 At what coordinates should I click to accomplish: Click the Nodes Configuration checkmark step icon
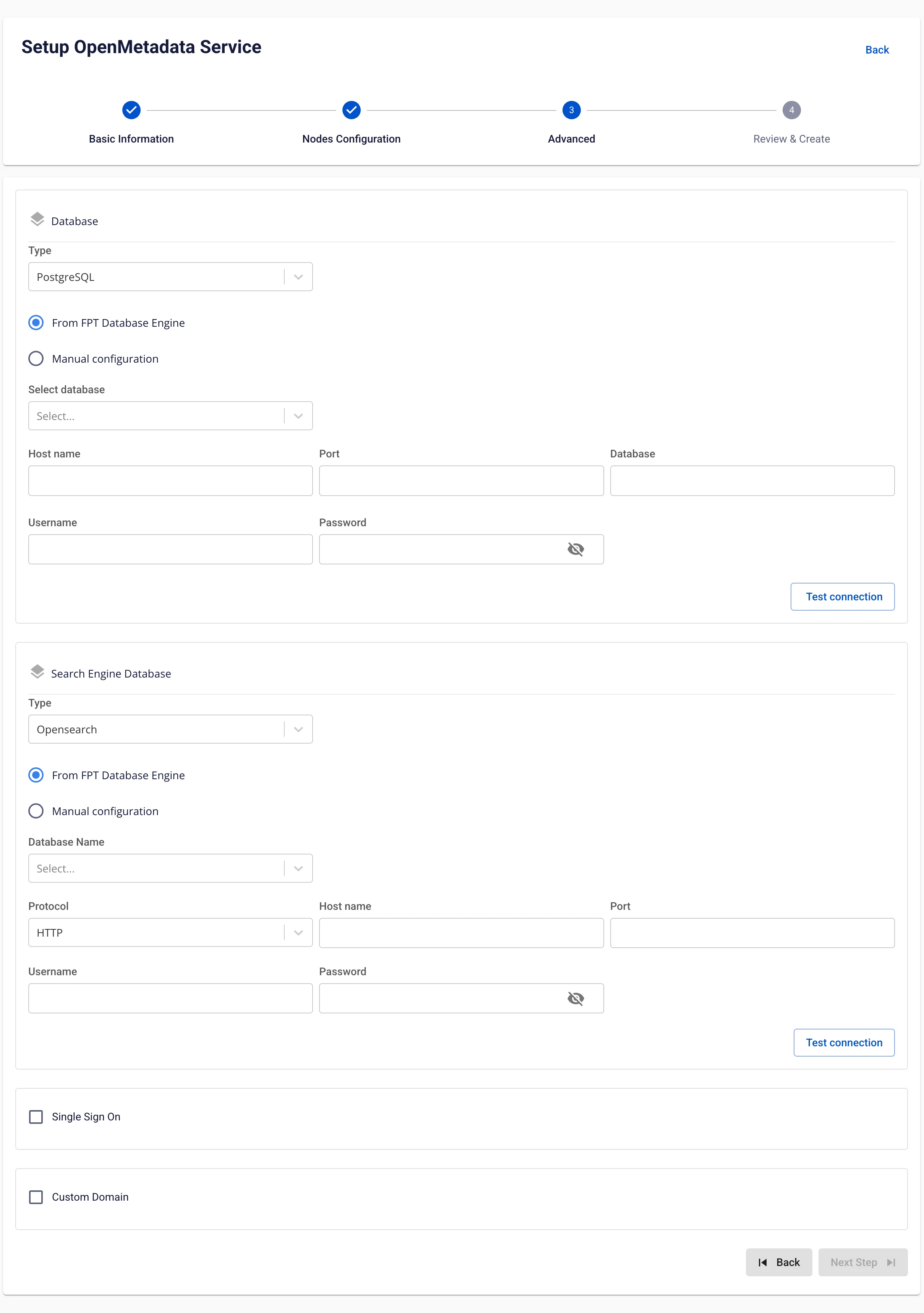pos(351,110)
